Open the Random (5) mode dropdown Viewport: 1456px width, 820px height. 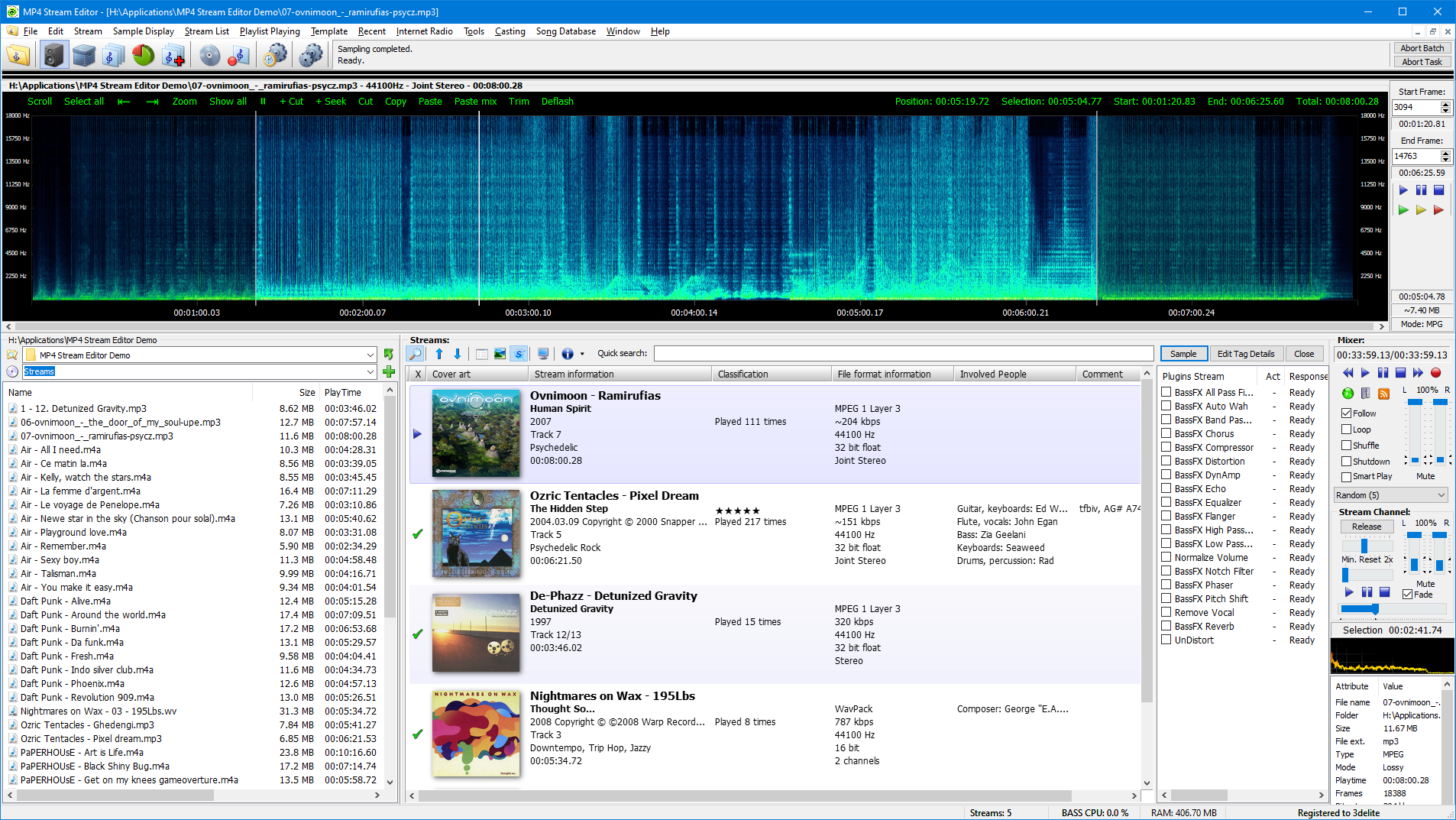coord(1390,495)
